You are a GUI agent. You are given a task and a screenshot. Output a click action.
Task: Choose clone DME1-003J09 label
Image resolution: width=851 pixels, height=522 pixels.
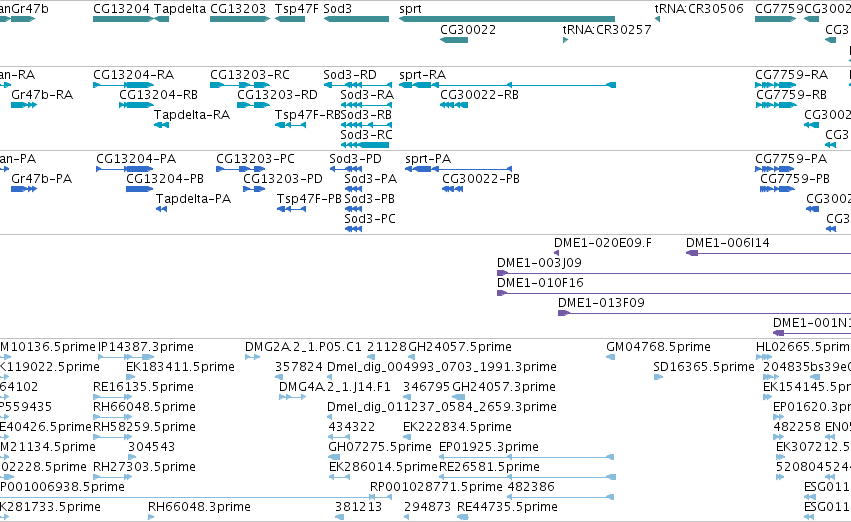coord(539,263)
